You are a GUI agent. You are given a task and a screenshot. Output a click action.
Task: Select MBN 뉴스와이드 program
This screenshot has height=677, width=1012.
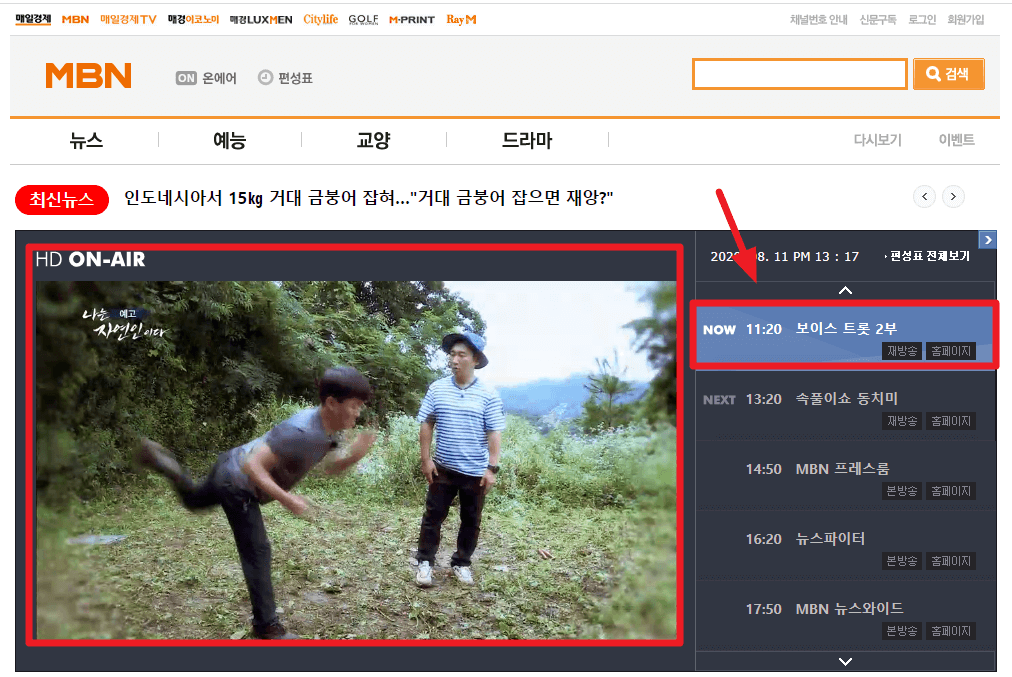pos(849,609)
